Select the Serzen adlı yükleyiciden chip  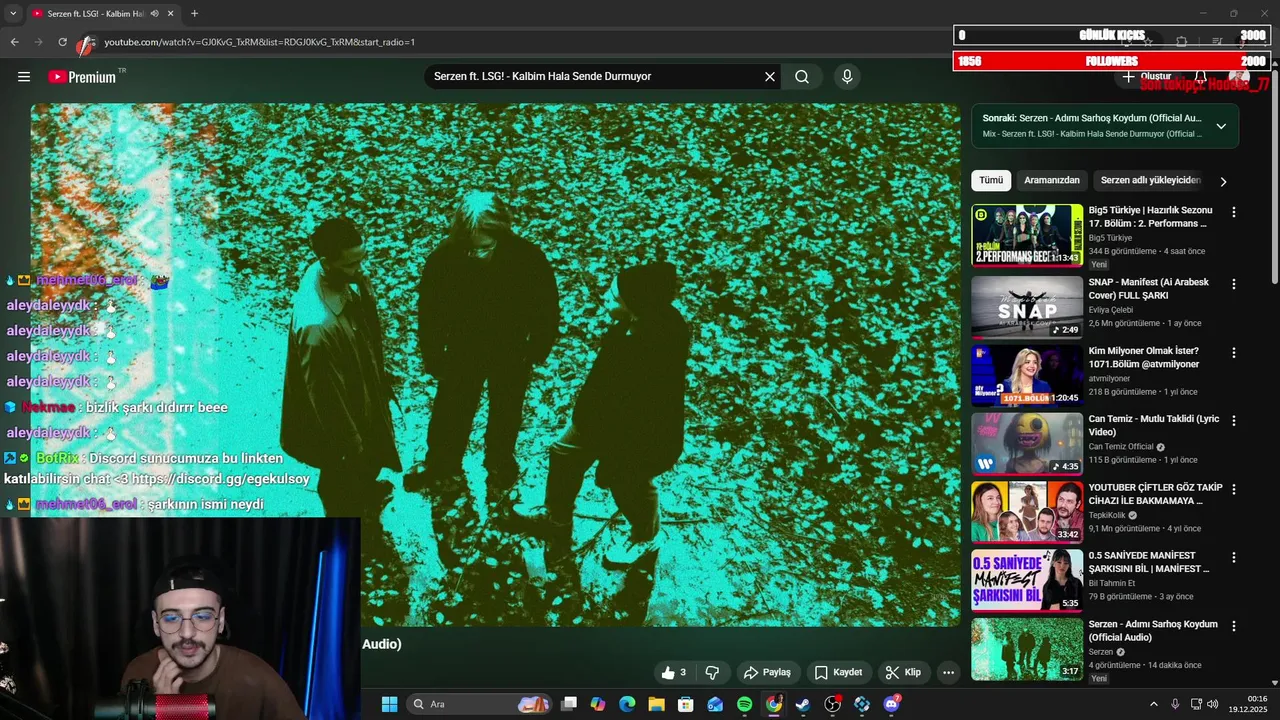coord(1150,180)
